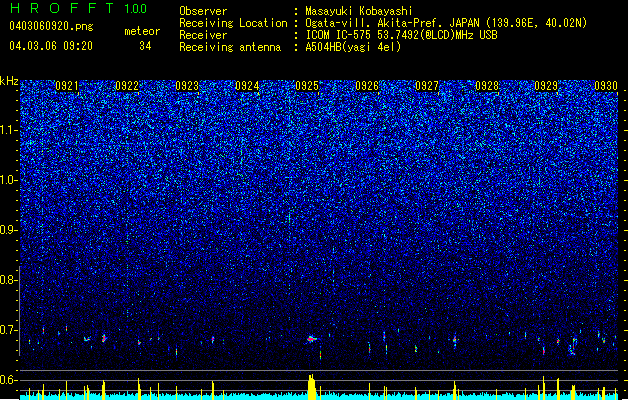
Task: Click the meteor count value 34
Action: pyautogui.click(x=145, y=46)
